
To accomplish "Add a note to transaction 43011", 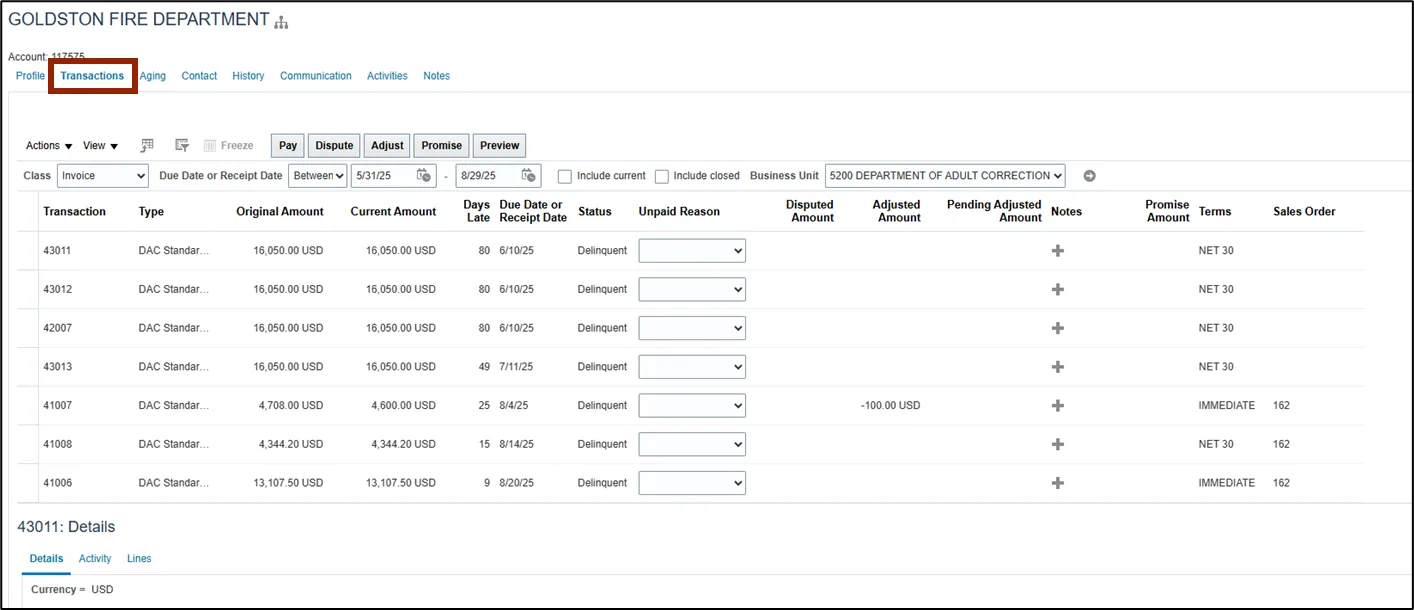I will pyautogui.click(x=1058, y=251).
